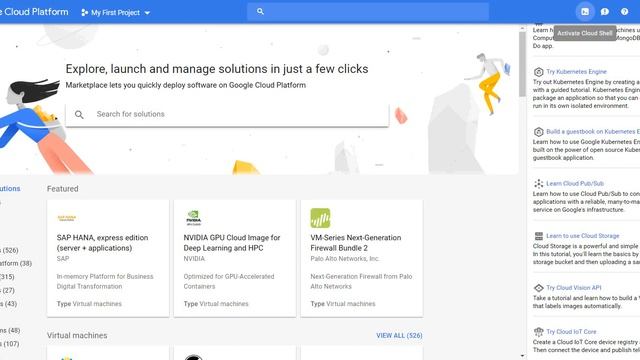
Task: Click the green Palo Alto VM-Series logo
Action: click(320, 218)
